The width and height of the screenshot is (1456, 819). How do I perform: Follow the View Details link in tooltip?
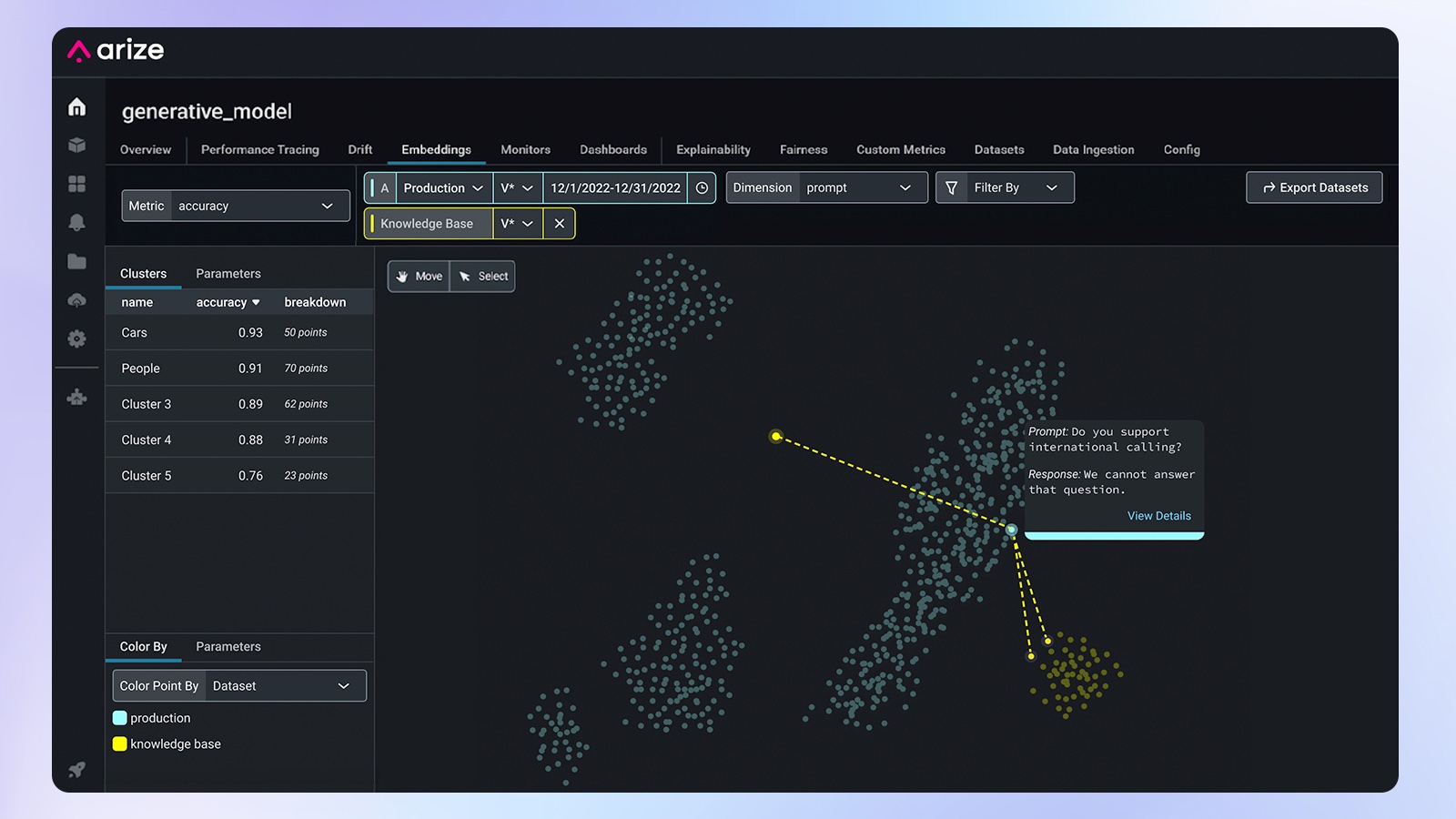[x=1158, y=516]
